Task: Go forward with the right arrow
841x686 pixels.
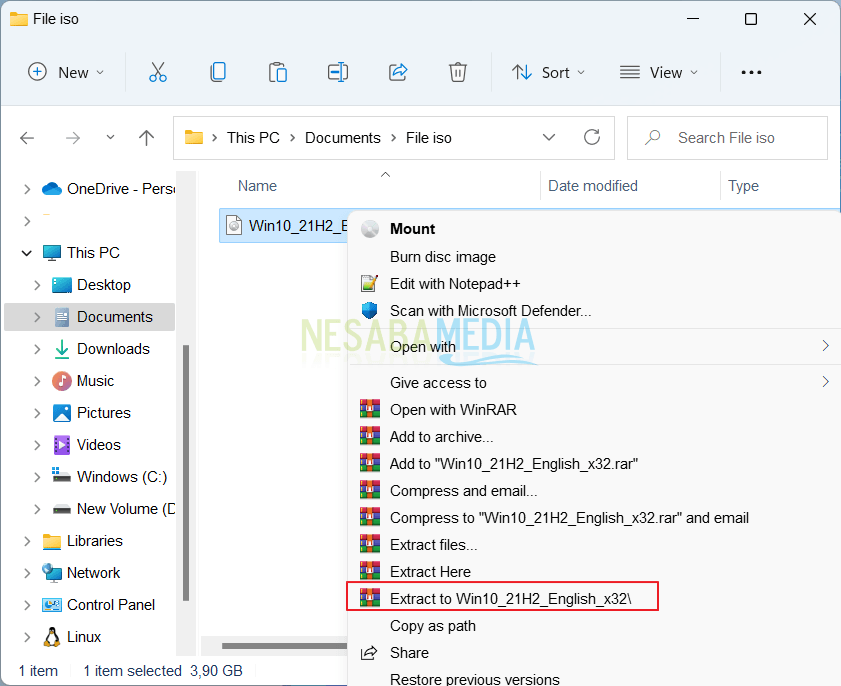Action: tap(73, 138)
